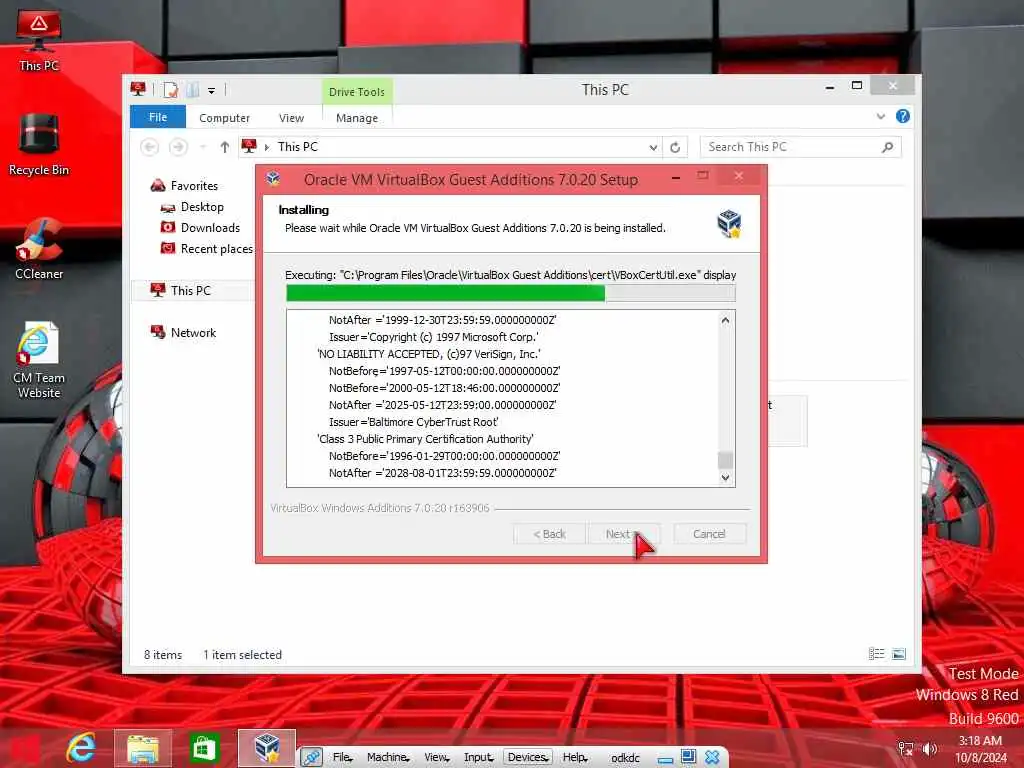This screenshot has height=768, width=1024.
Task: Click the search magnifier icon in Explorer
Action: (887, 147)
